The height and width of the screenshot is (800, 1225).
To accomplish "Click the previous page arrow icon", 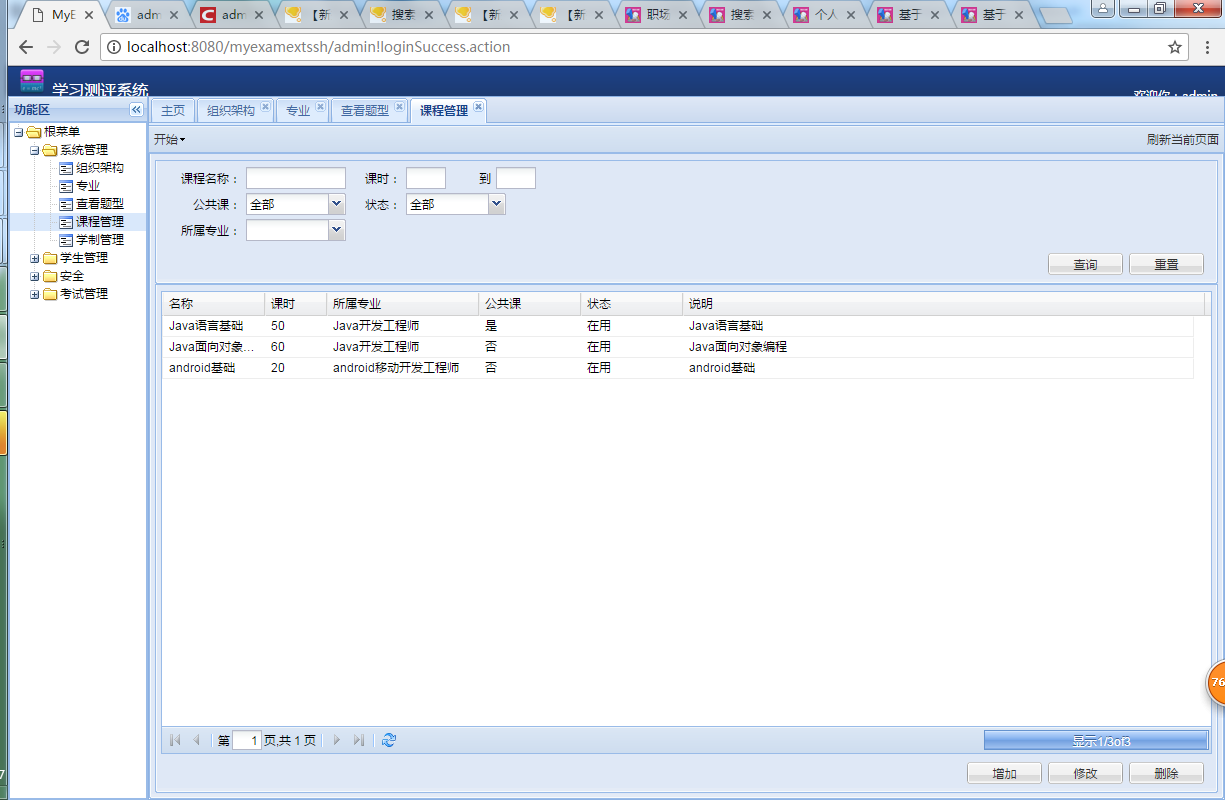I will (196, 740).
